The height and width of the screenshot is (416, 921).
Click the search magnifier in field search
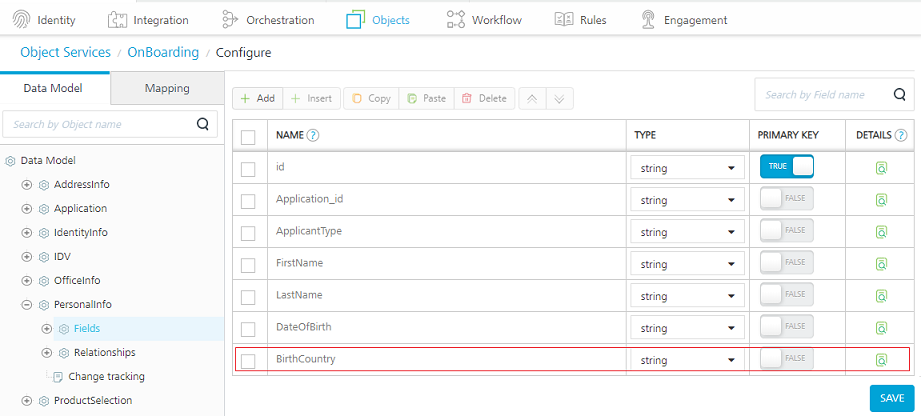point(898,95)
